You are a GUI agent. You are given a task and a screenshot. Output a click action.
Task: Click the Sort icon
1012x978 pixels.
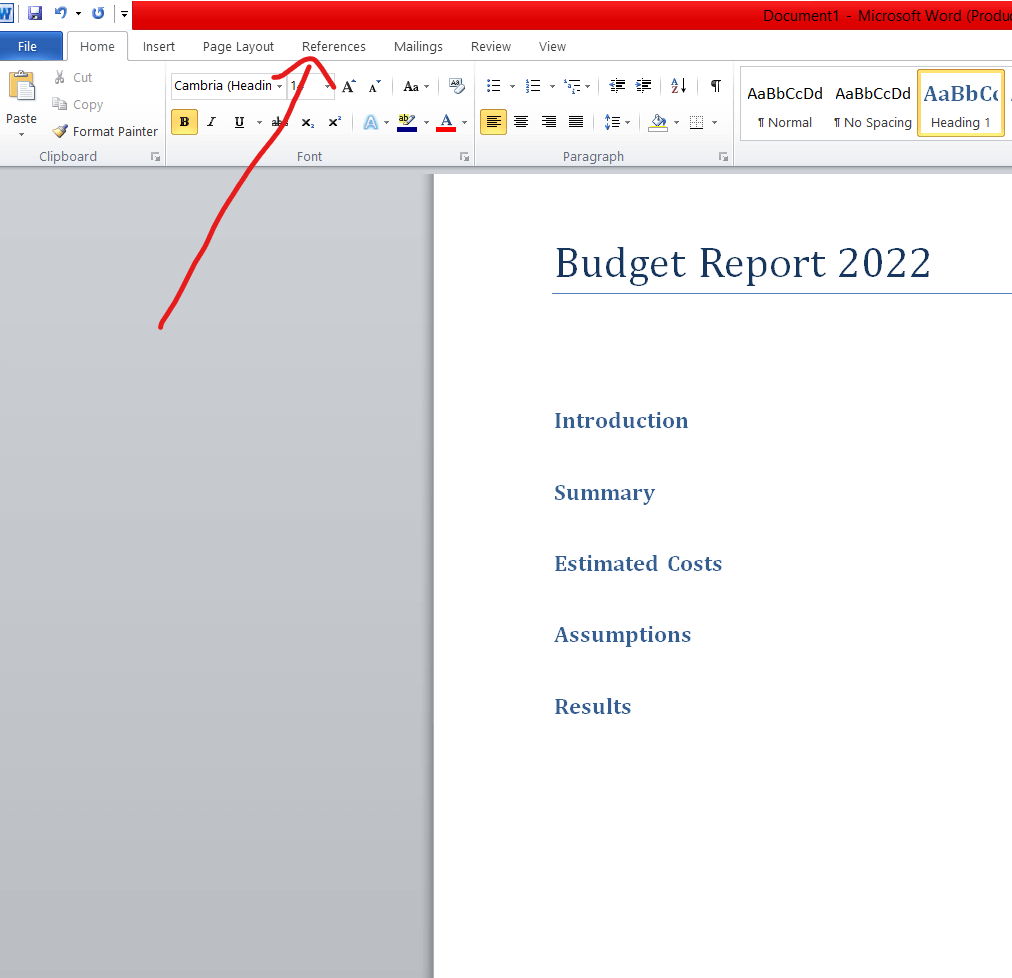coord(678,86)
